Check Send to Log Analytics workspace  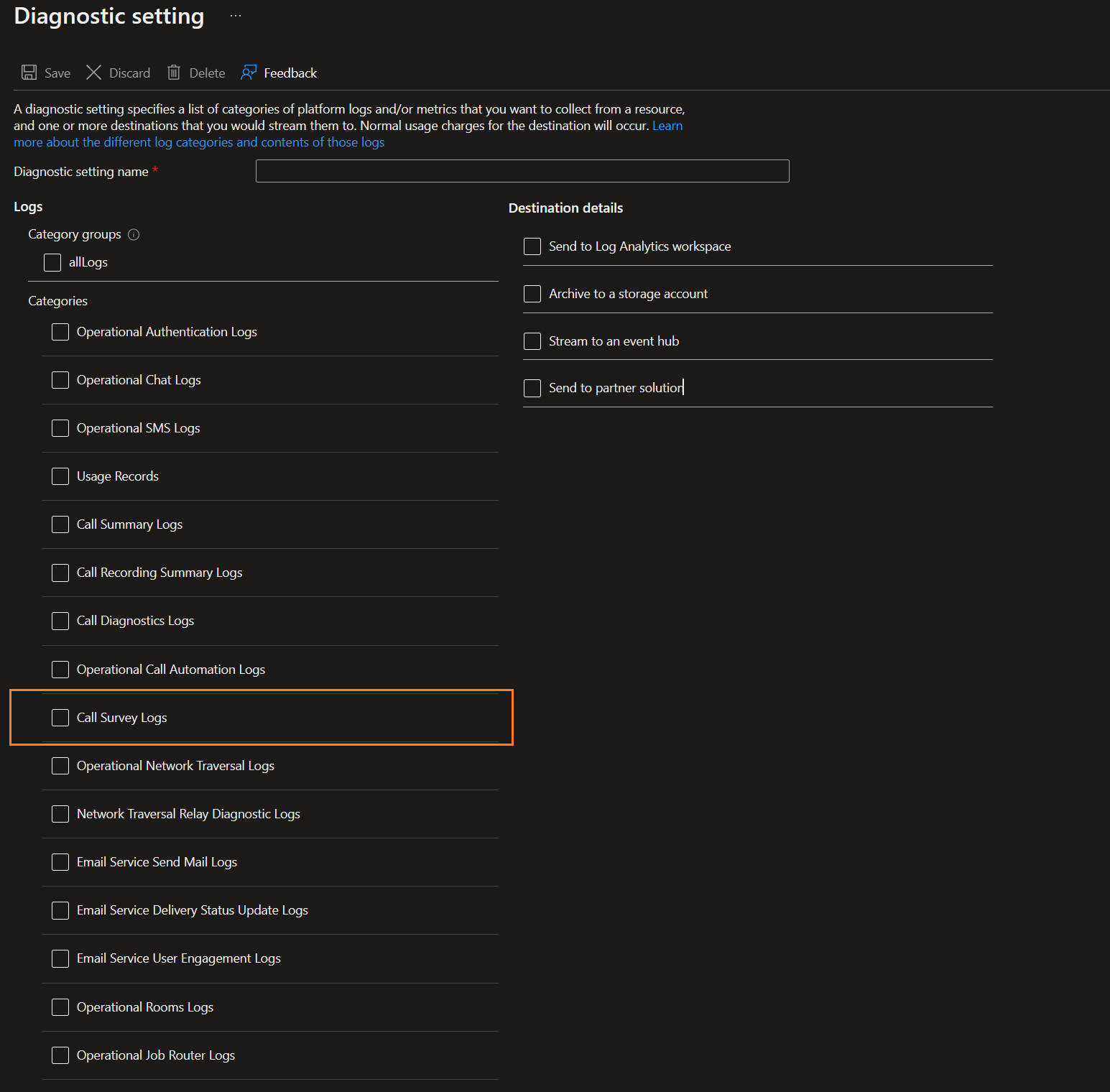(x=532, y=246)
